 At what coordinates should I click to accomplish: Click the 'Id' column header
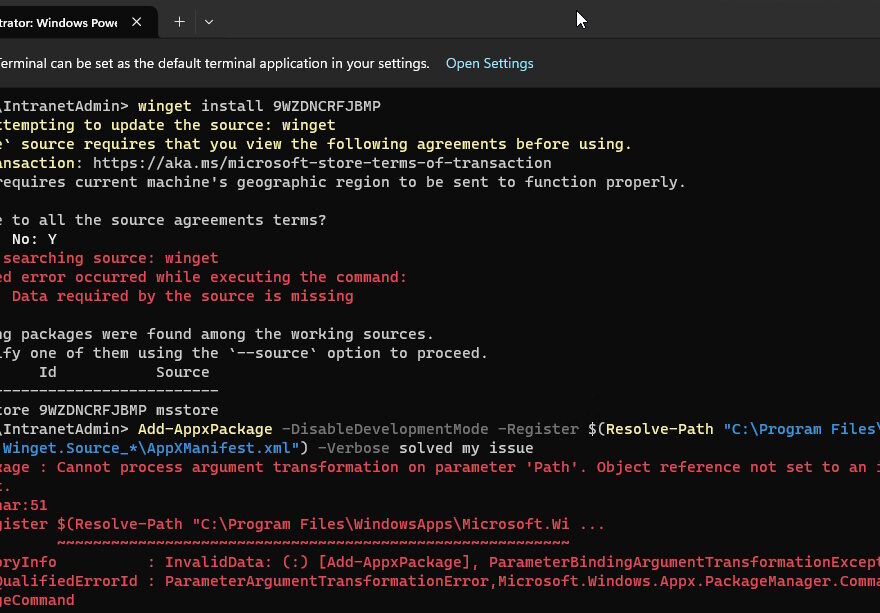pos(47,372)
